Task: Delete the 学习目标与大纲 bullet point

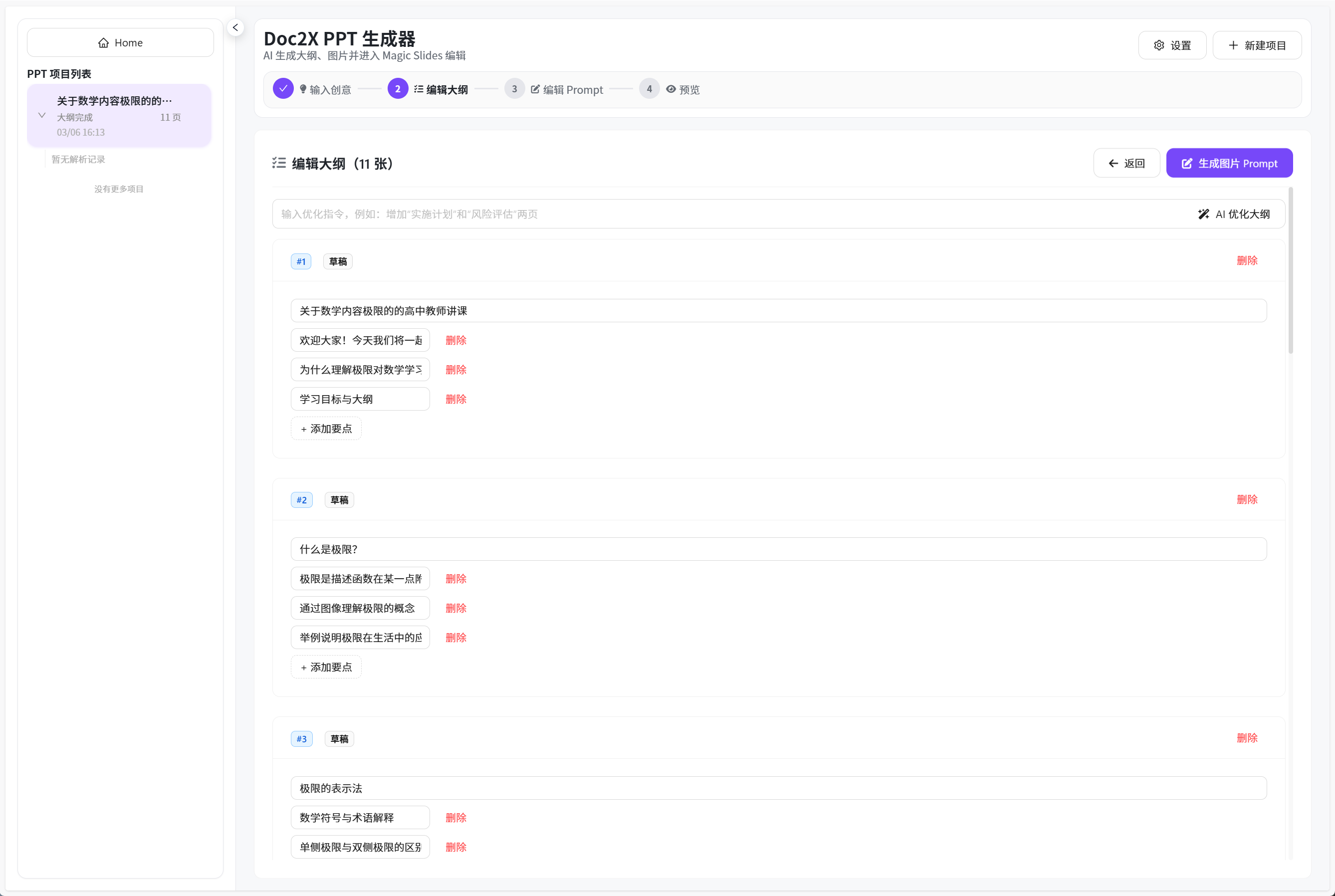Action: click(455, 399)
